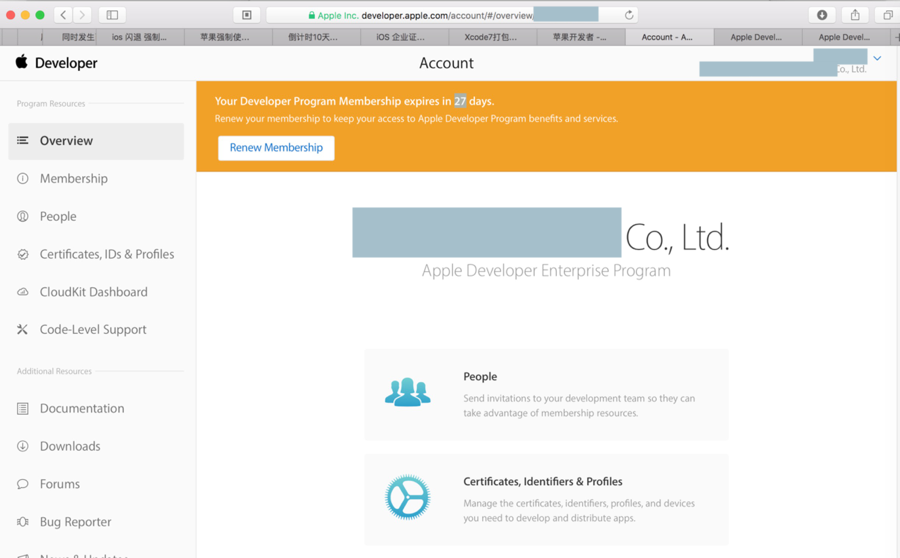Viewport: 900px width, 558px height.
Task: Switch to the 'Xcode7打包...' tab
Action: 491,37
